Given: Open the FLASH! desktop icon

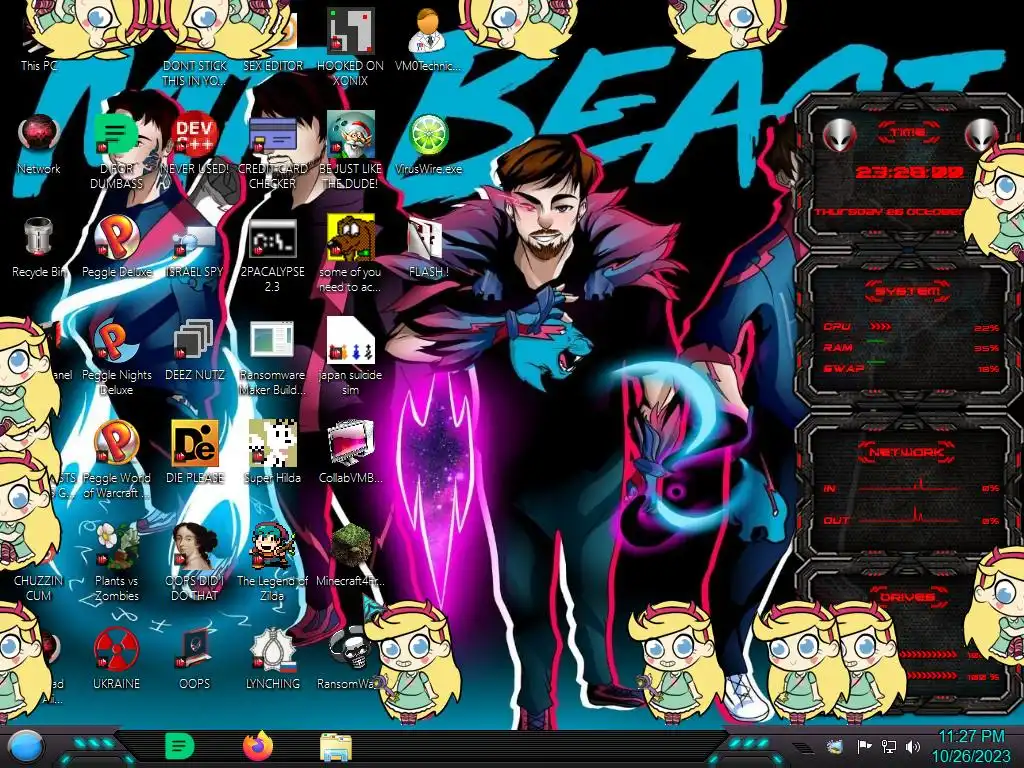Looking at the screenshot, I should [428, 247].
